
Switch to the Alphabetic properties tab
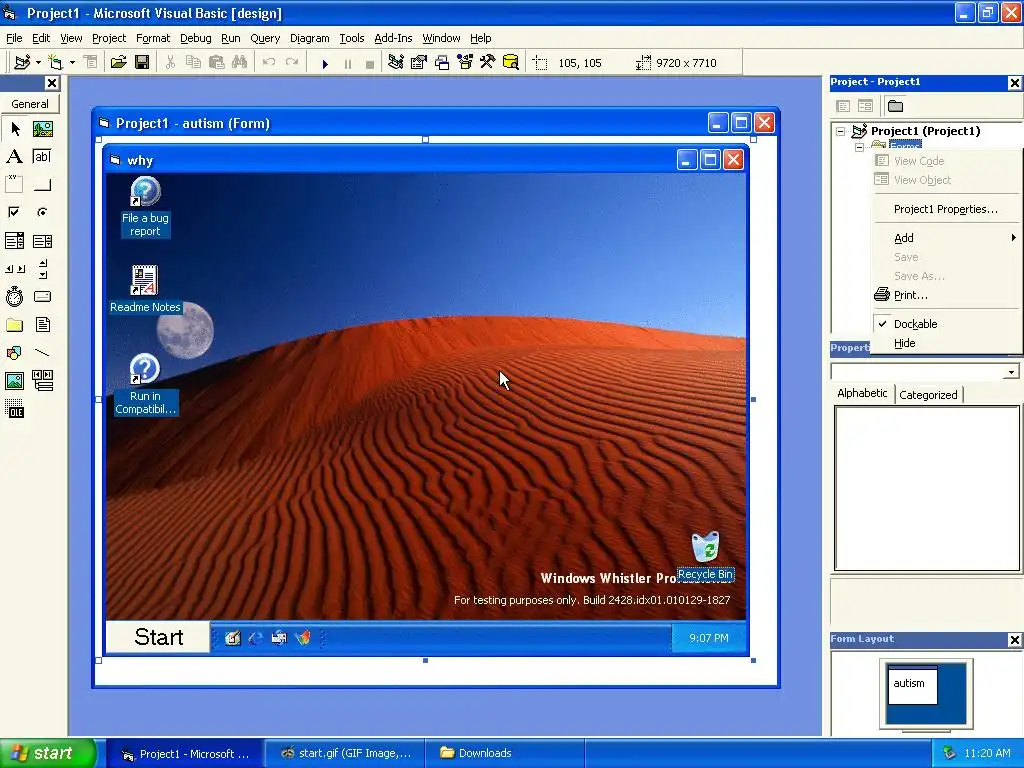click(862, 393)
